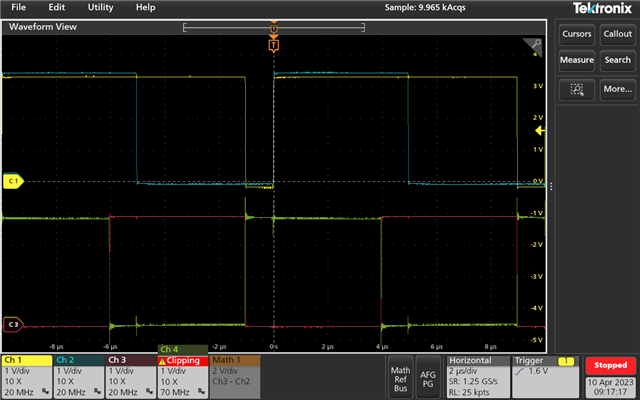Click the yellow trigger level arrow
Screen dimensions: 640x400
540,131
